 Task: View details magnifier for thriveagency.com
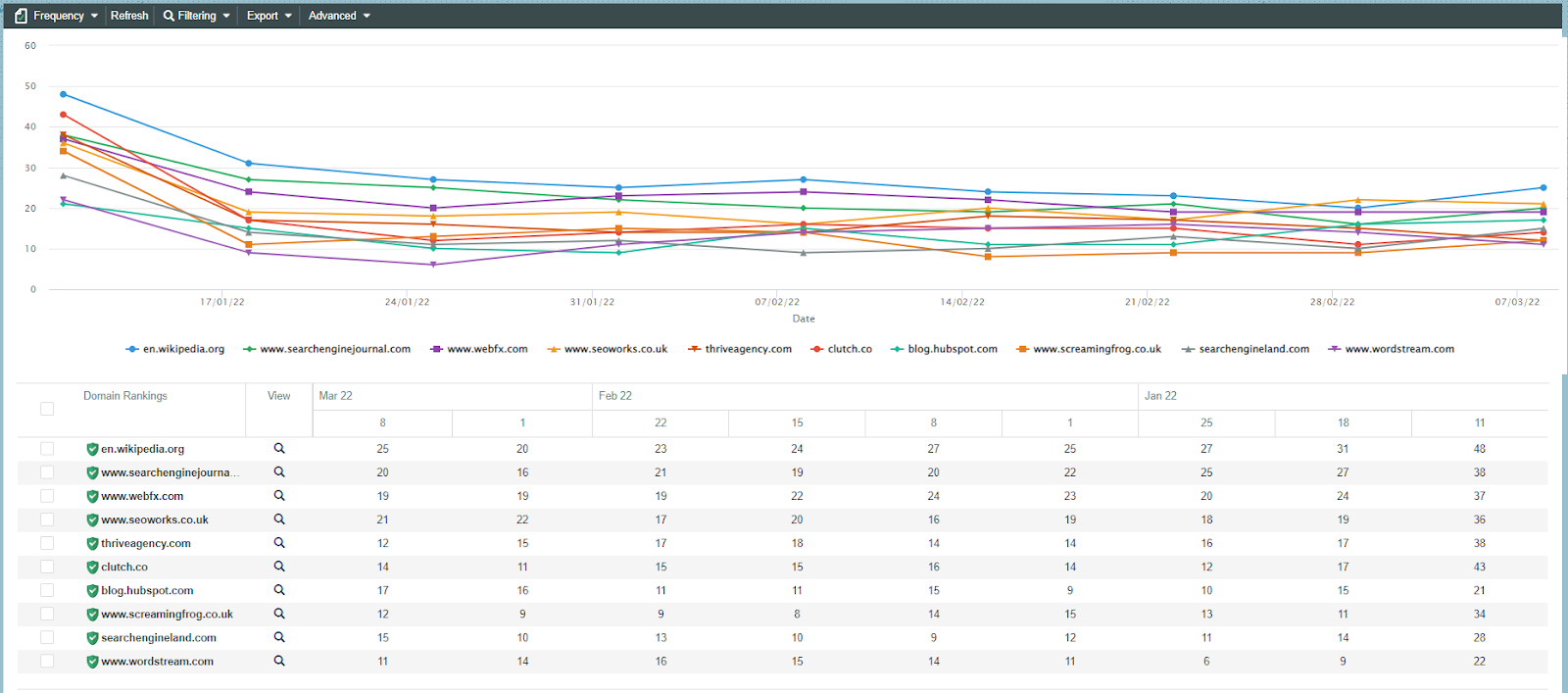point(279,542)
